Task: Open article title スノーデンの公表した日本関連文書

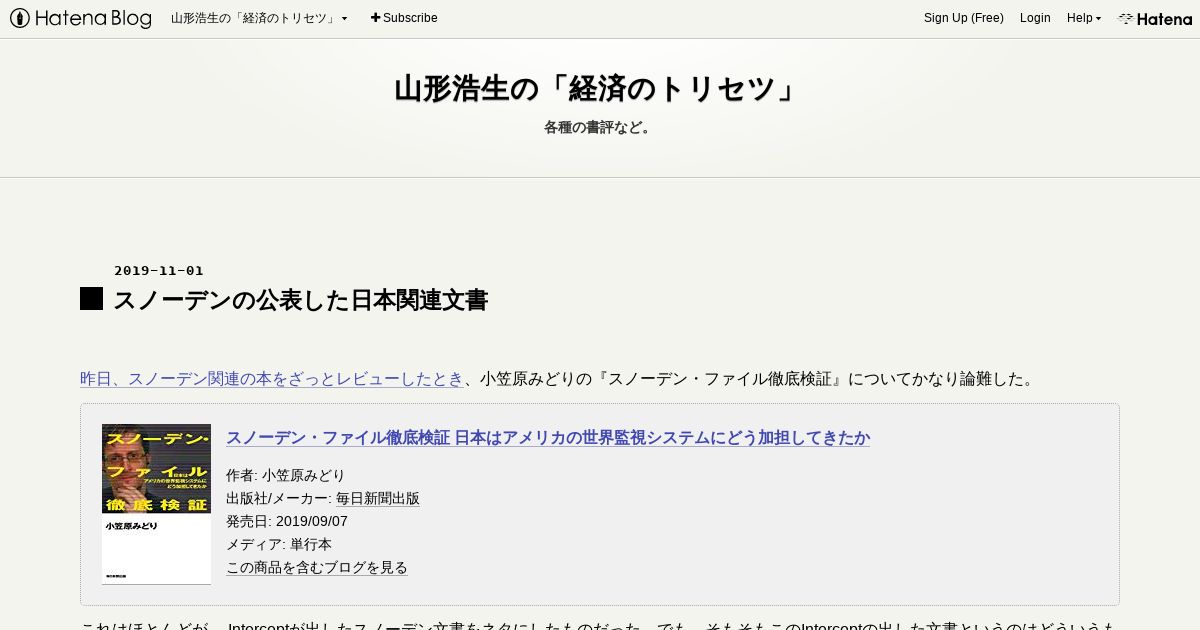Action: [300, 300]
